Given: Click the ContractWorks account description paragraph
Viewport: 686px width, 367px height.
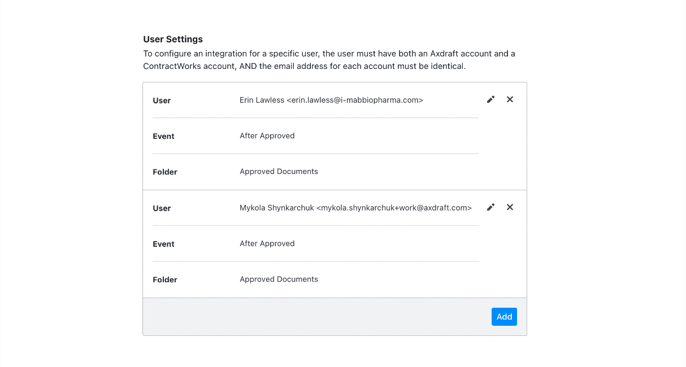Looking at the screenshot, I should [329, 60].
